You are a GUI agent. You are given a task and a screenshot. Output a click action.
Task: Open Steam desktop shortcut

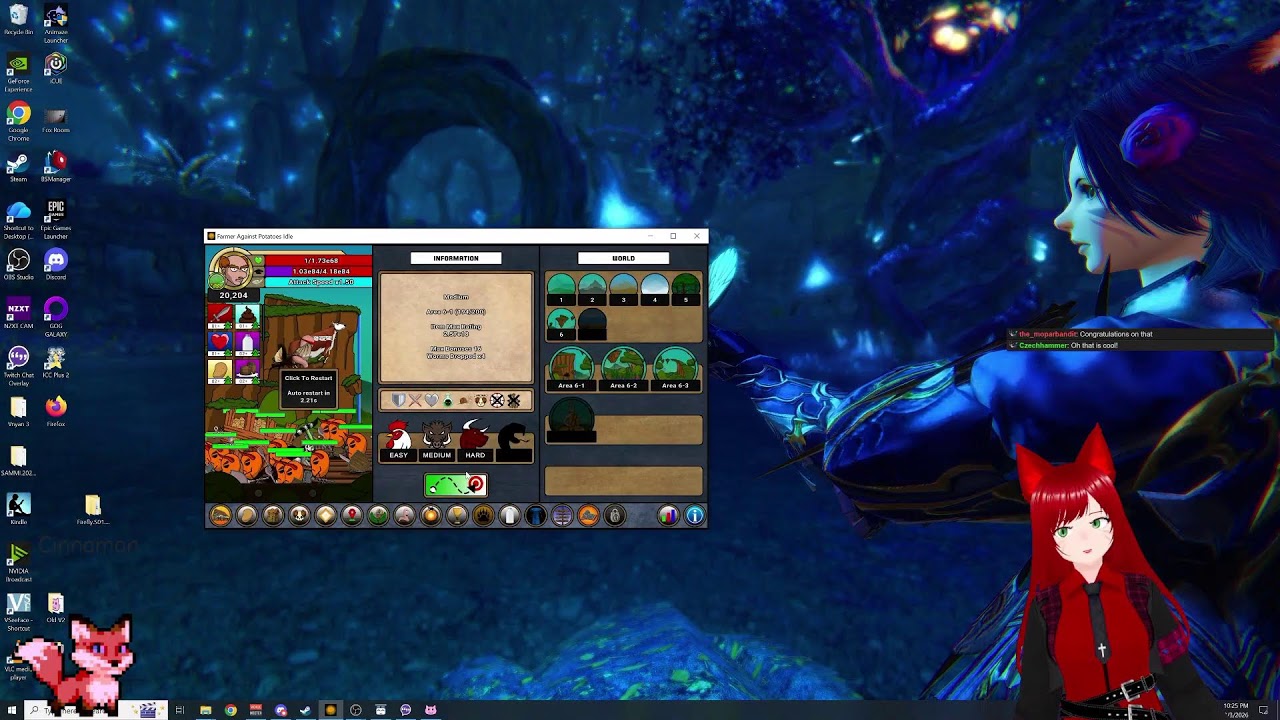pos(18,167)
